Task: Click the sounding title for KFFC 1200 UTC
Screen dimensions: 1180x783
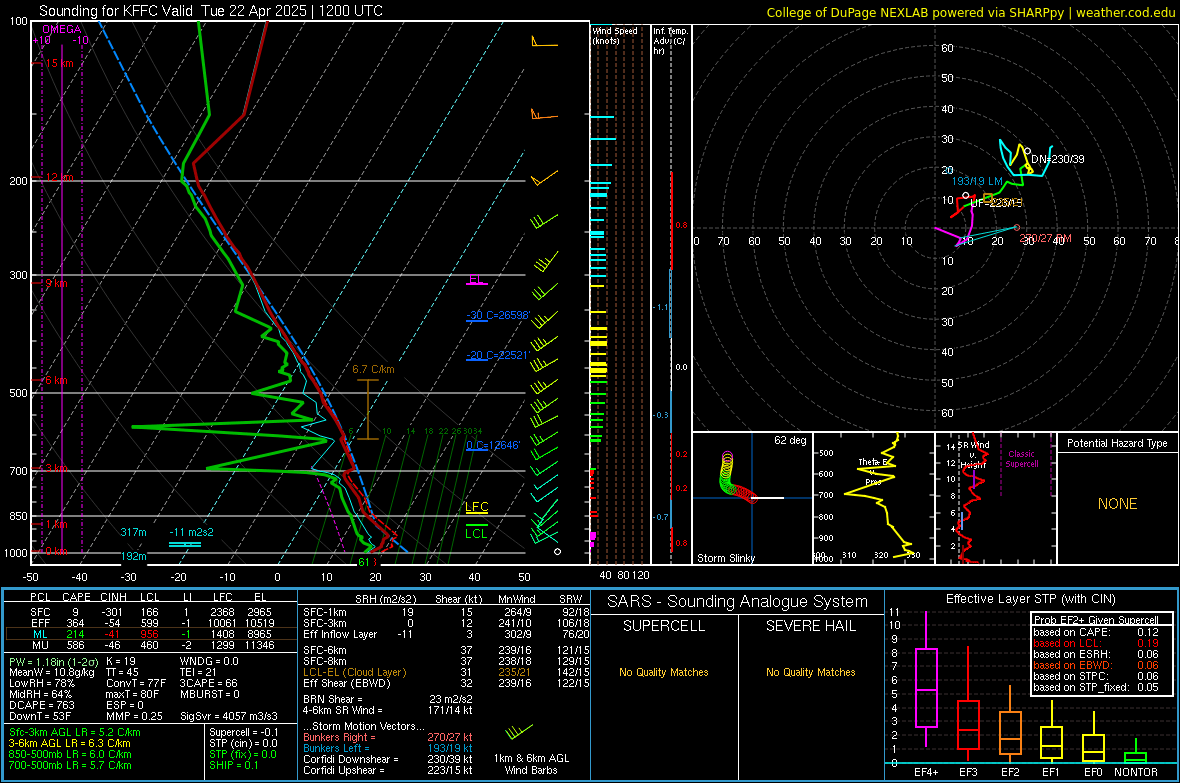Action: click(211, 11)
